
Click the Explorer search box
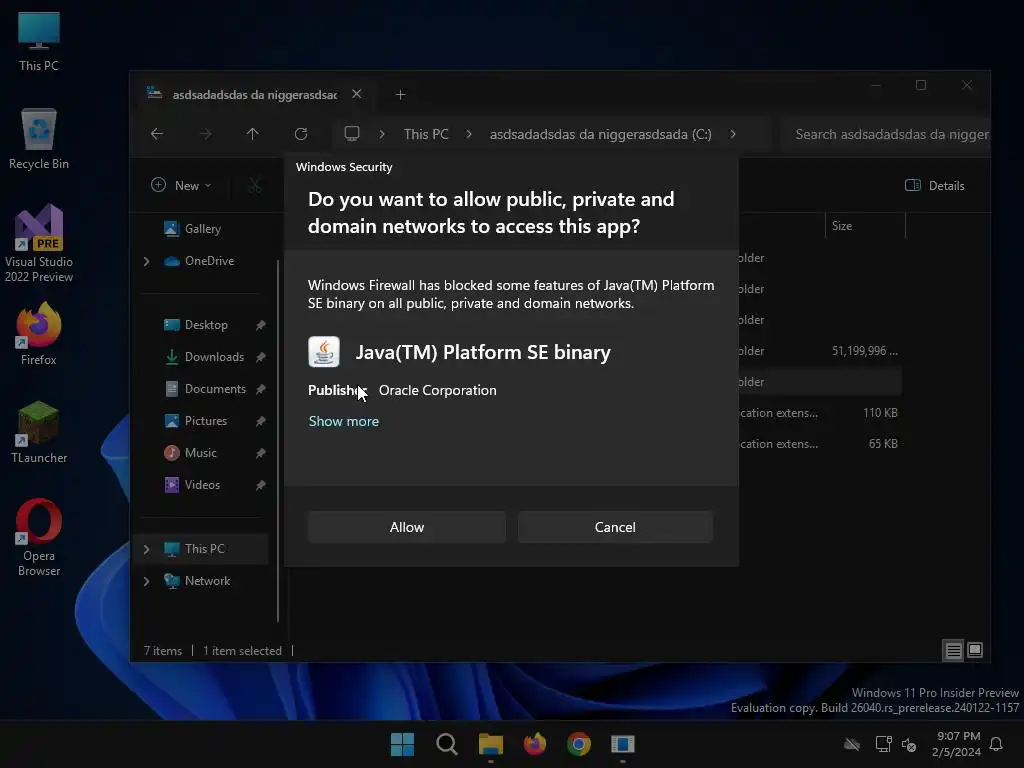[886, 134]
